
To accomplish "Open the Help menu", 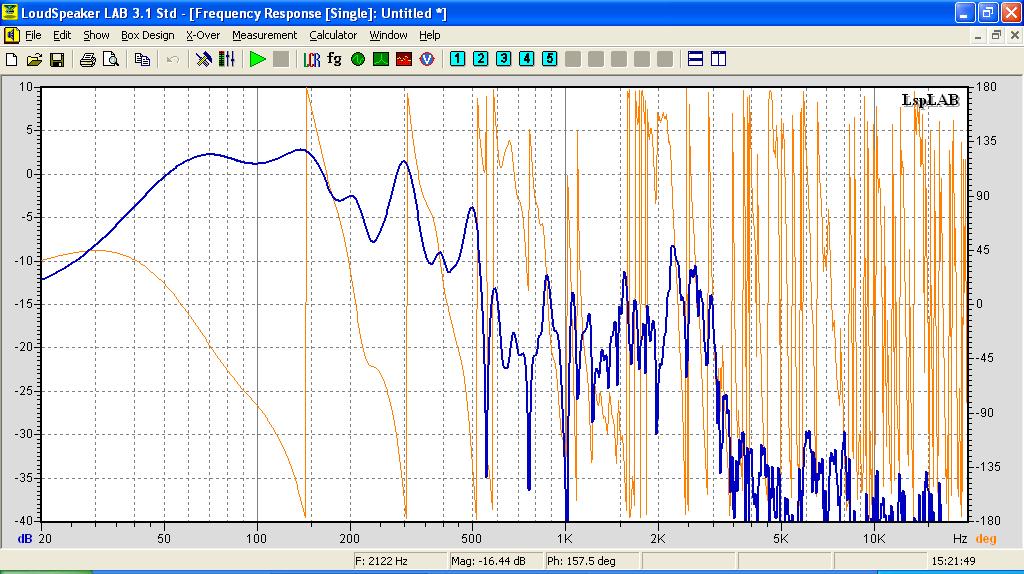I will (x=430, y=35).
